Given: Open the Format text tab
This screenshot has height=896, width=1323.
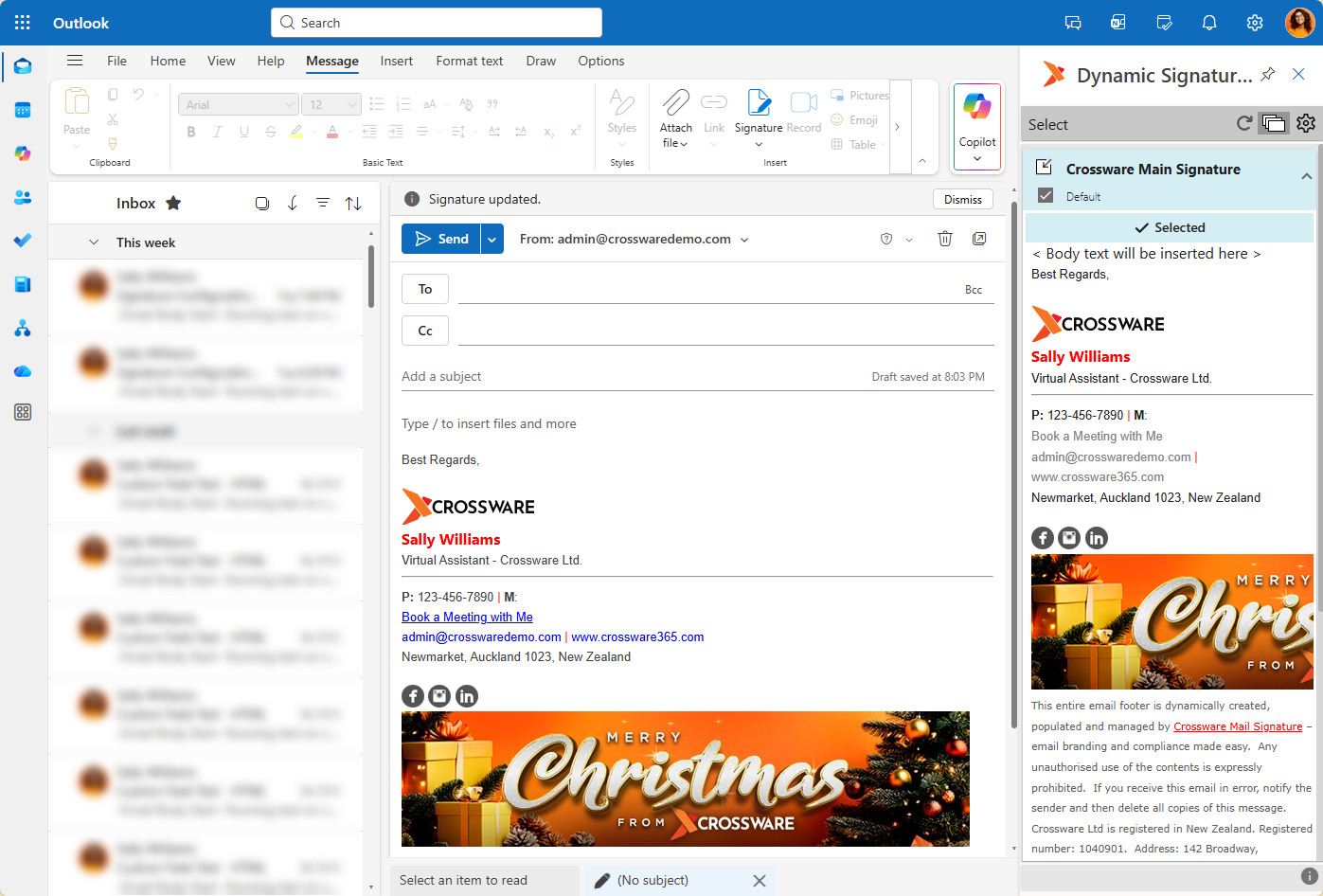Looking at the screenshot, I should click(x=469, y=61).
